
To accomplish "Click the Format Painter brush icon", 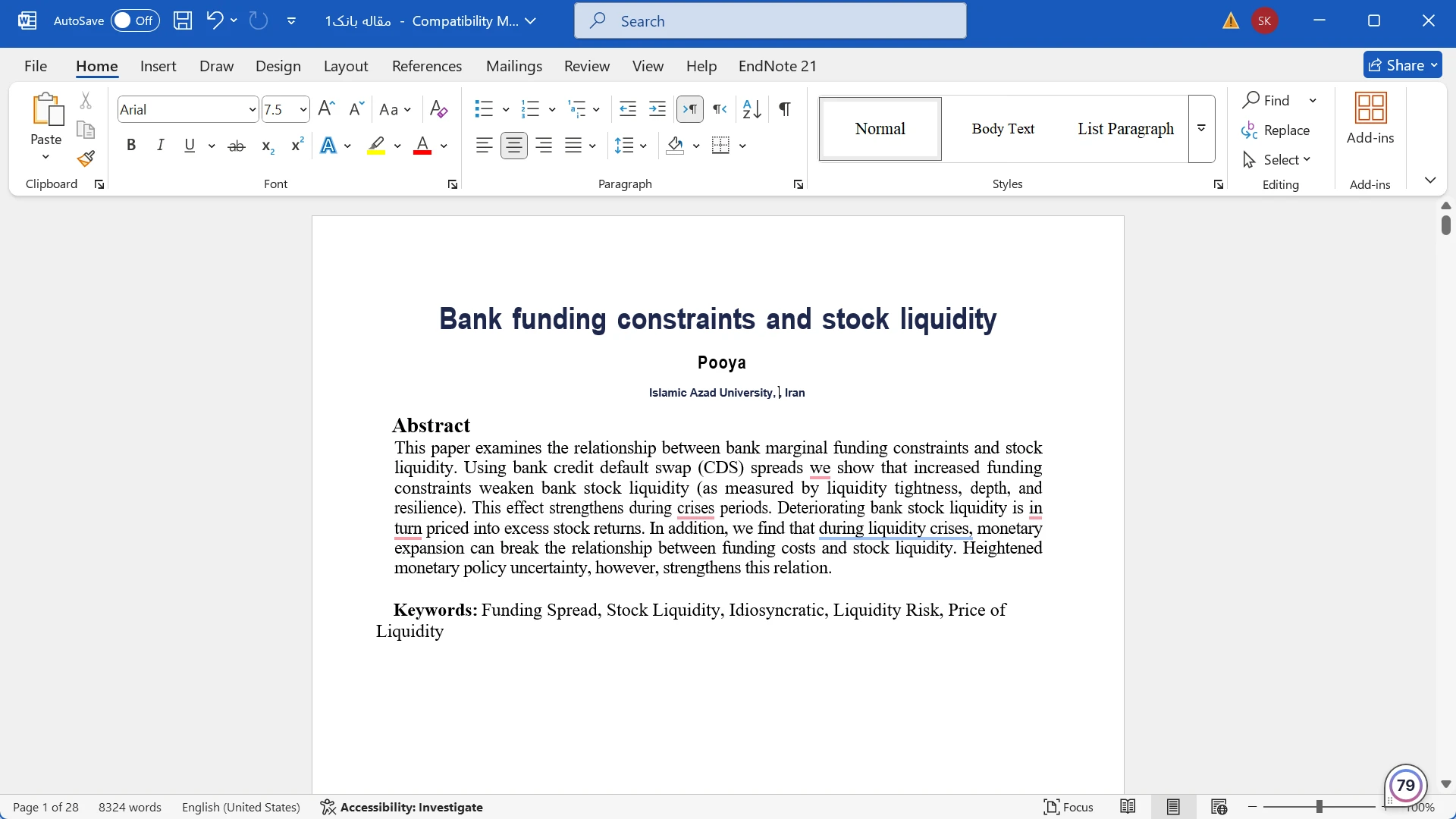I will (86, 159).
